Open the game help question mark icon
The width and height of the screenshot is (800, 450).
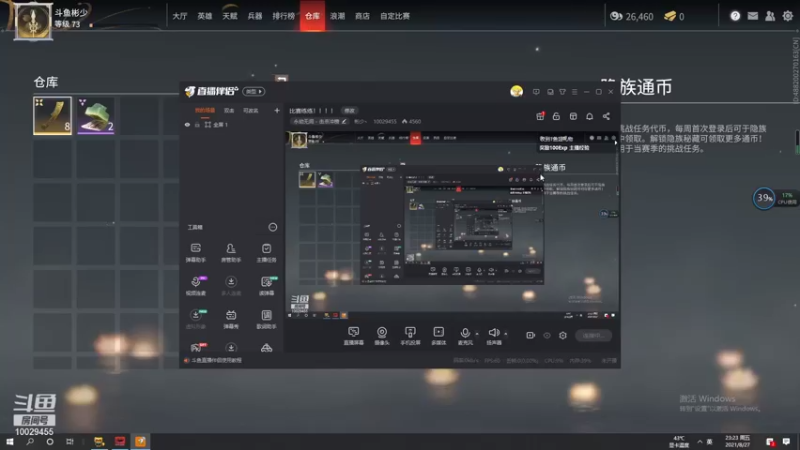[x=735, y=16]
